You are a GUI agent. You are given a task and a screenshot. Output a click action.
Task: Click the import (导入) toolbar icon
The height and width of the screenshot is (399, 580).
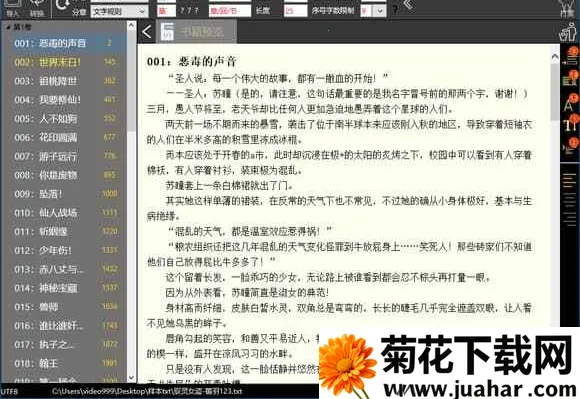click(x=13, y=7)
